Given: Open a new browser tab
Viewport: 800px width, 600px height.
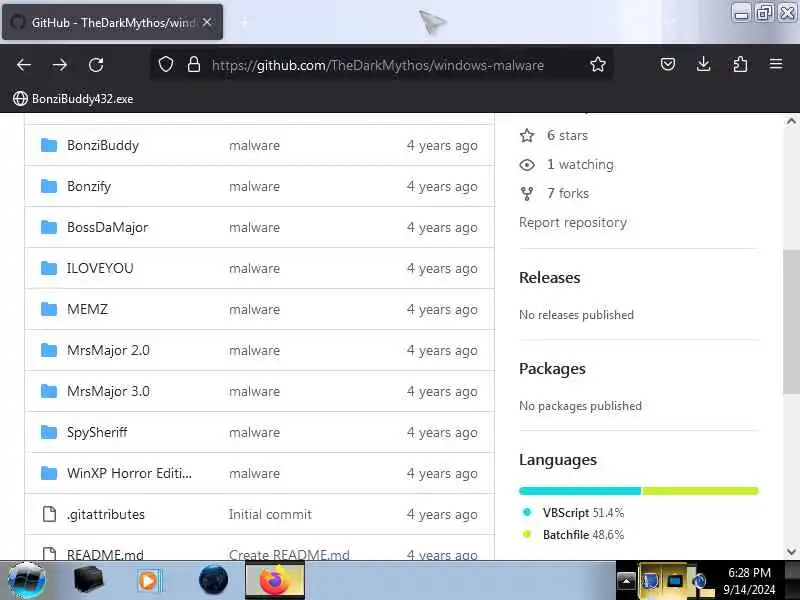Looking at the screenshot, I should coord(244,22).
